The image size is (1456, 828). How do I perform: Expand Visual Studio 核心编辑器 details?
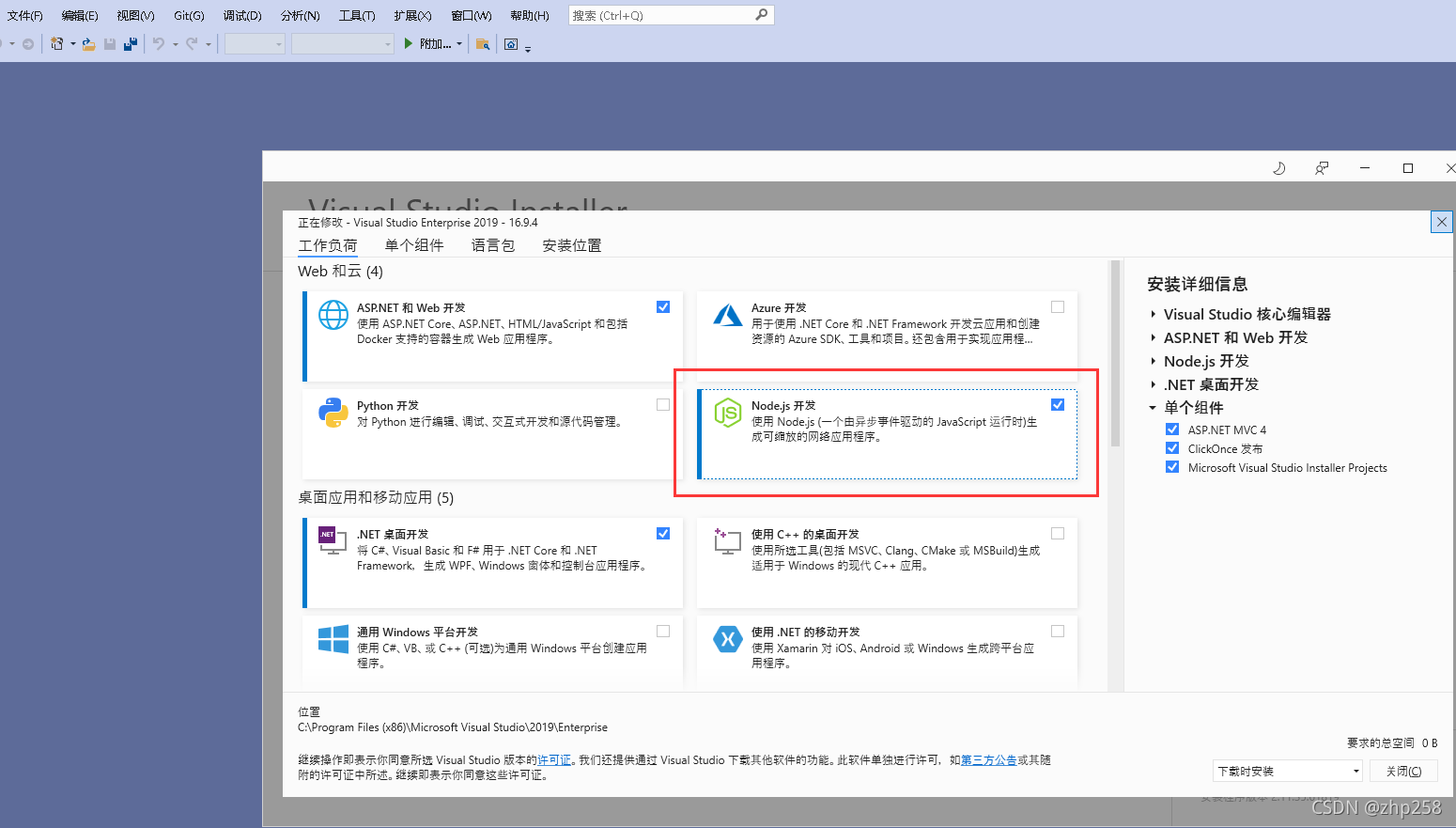1153,314
